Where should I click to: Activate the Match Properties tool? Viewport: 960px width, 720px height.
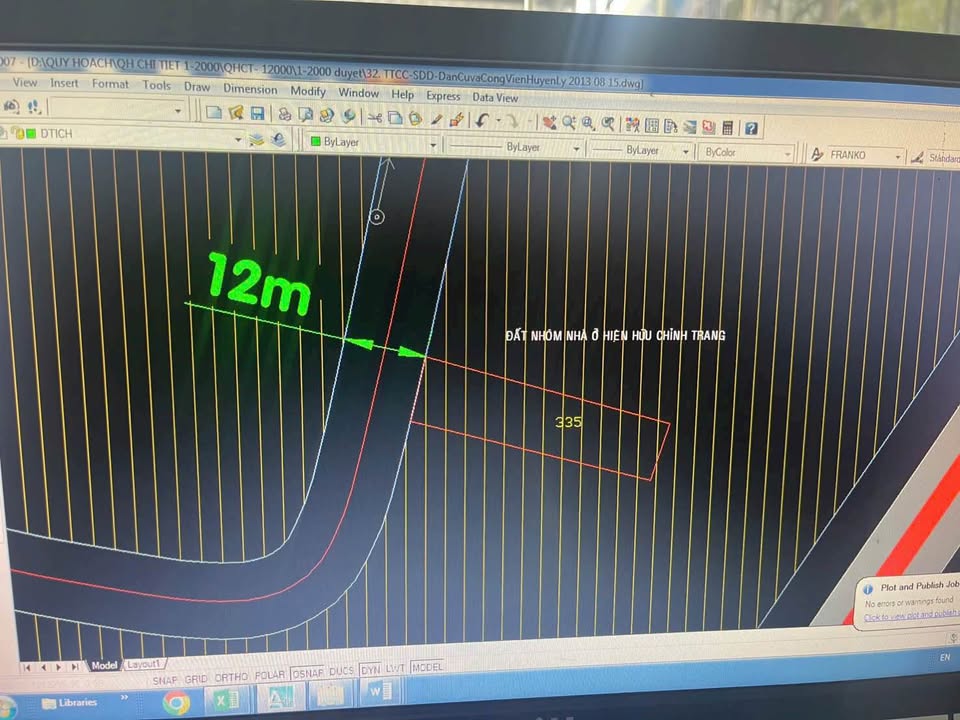point(457,117)
